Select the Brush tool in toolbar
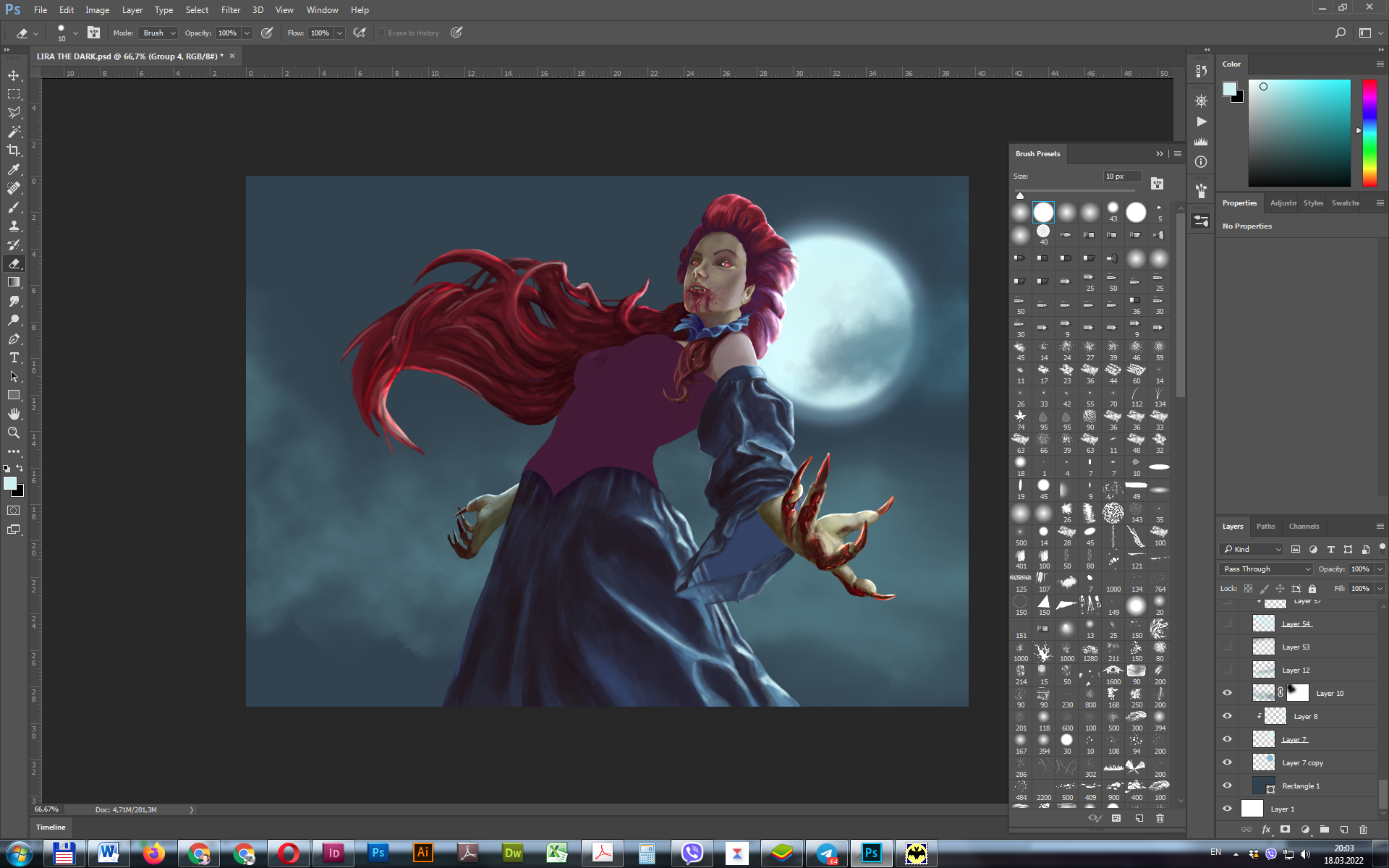Screen dimensions: 1389x868 [14, 207]
